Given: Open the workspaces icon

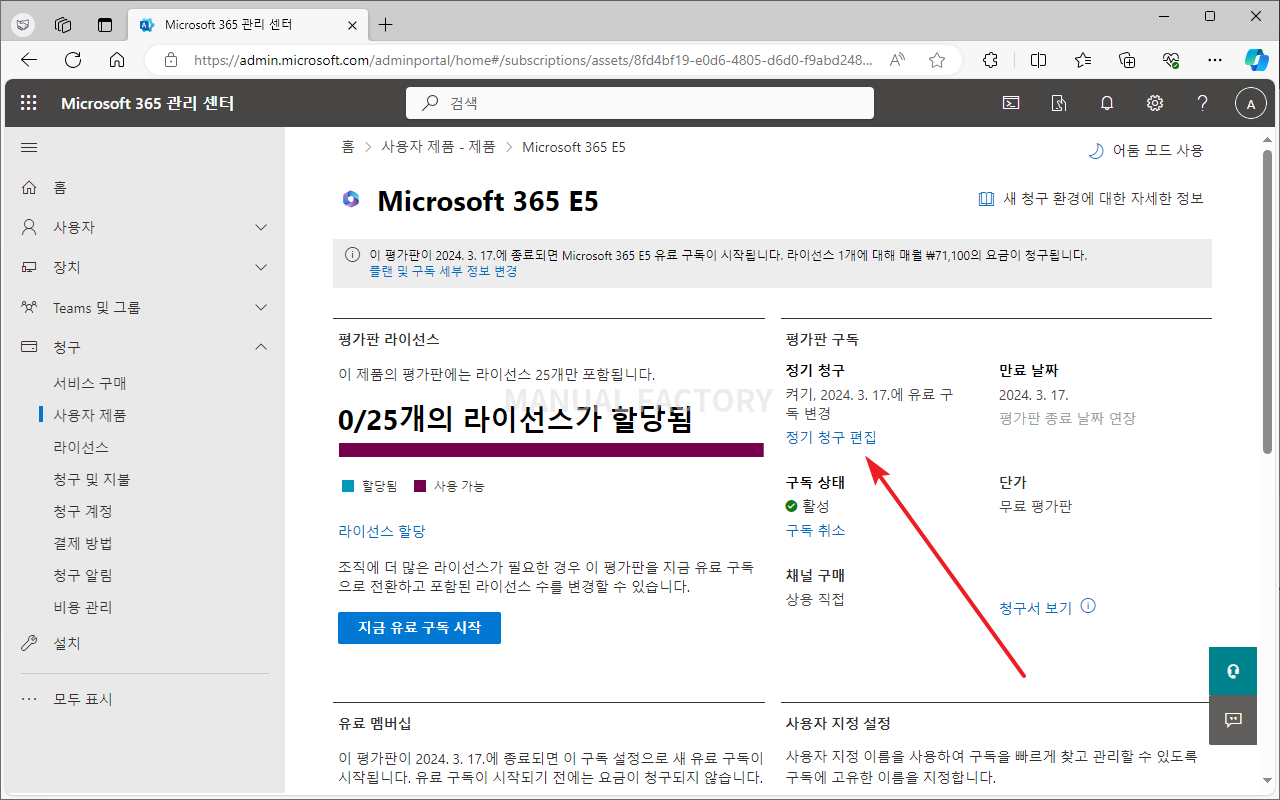Looking at the screenshot, I should (x=63, y=24).
